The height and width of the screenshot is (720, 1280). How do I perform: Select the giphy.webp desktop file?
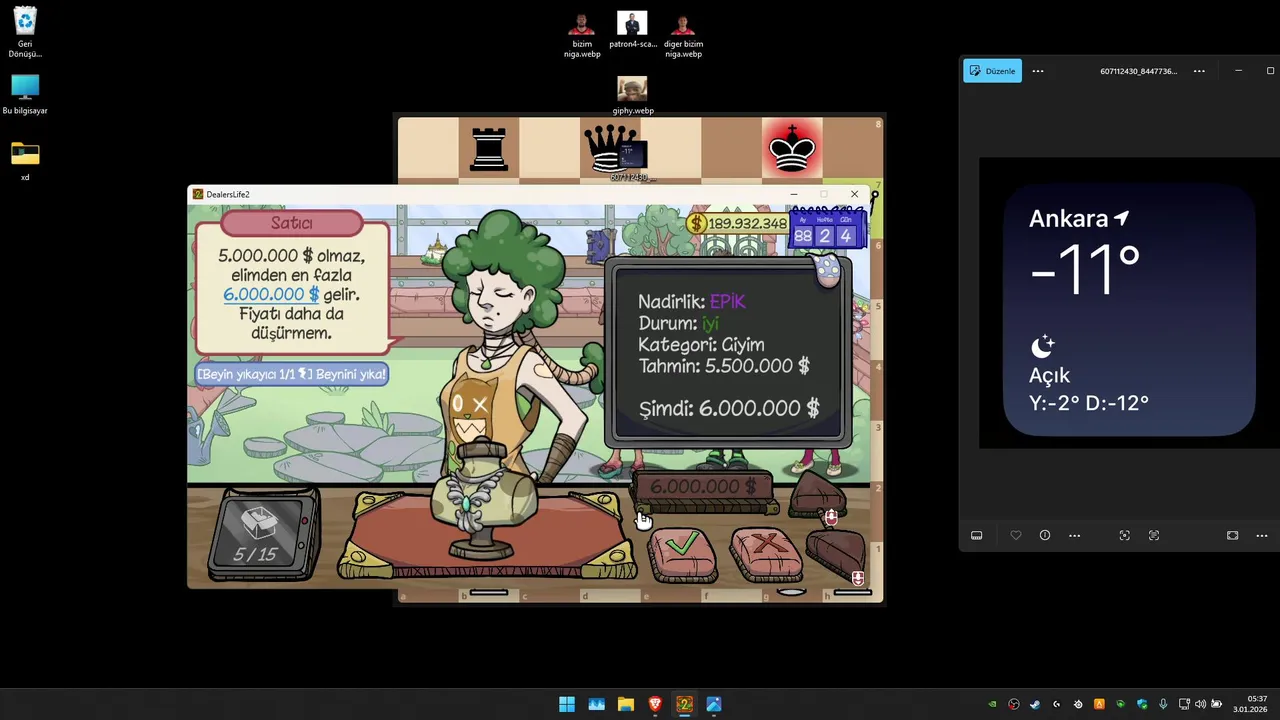click(632, 96)
